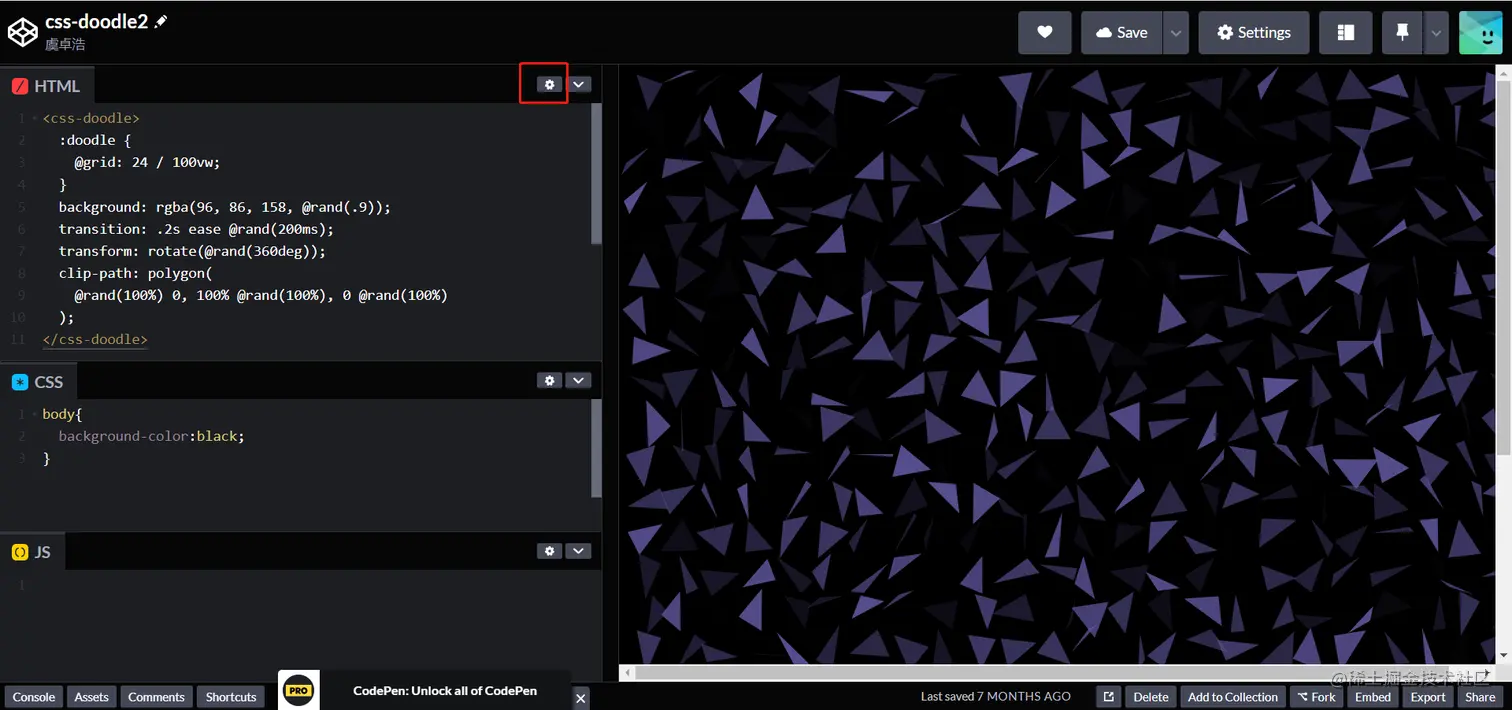Image resolution: width=1512 pixels, height=710 pixels.
Task: Open pen in new window icon
Action: pyautogui.click(x=1108, y=697)
